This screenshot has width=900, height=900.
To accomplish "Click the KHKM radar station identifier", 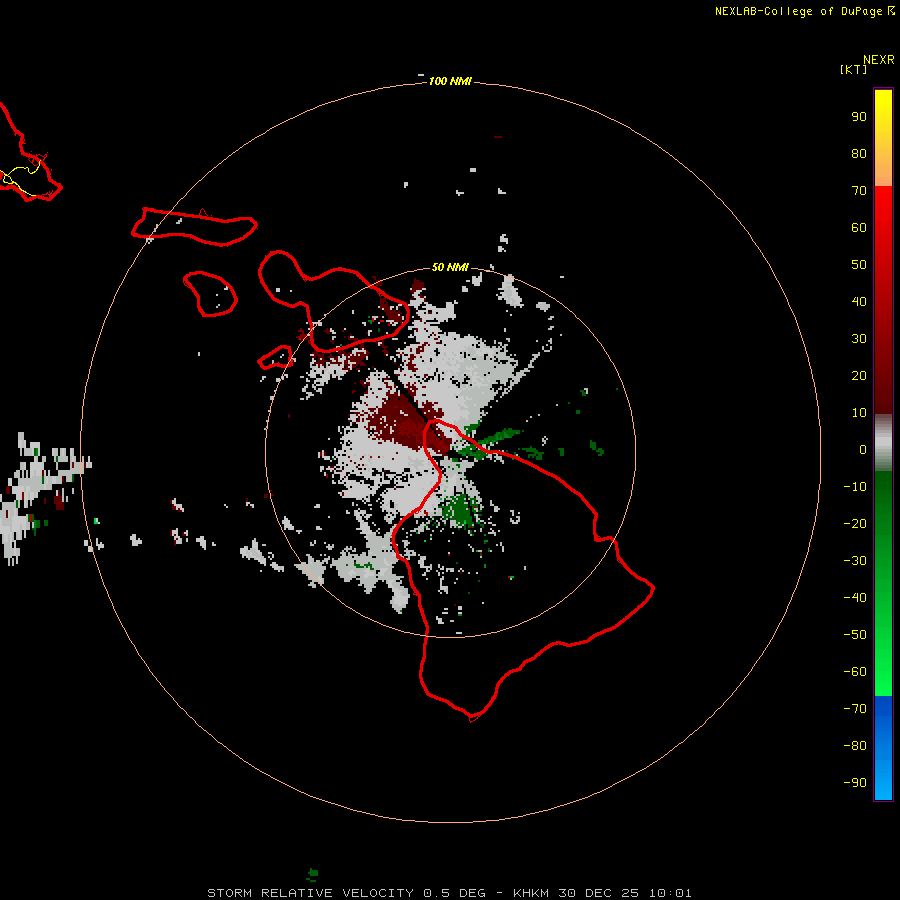I will point(531,893).
